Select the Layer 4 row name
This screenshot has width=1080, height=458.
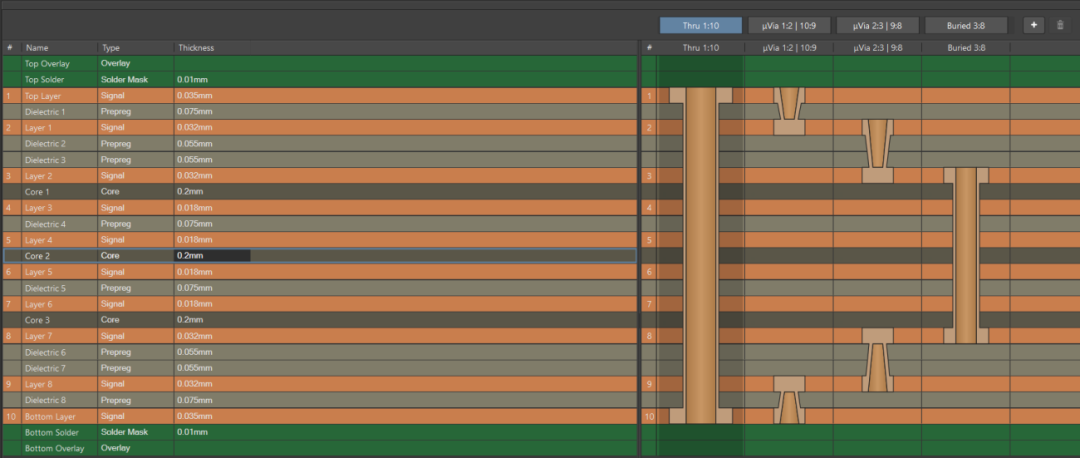tap(39, 240)
